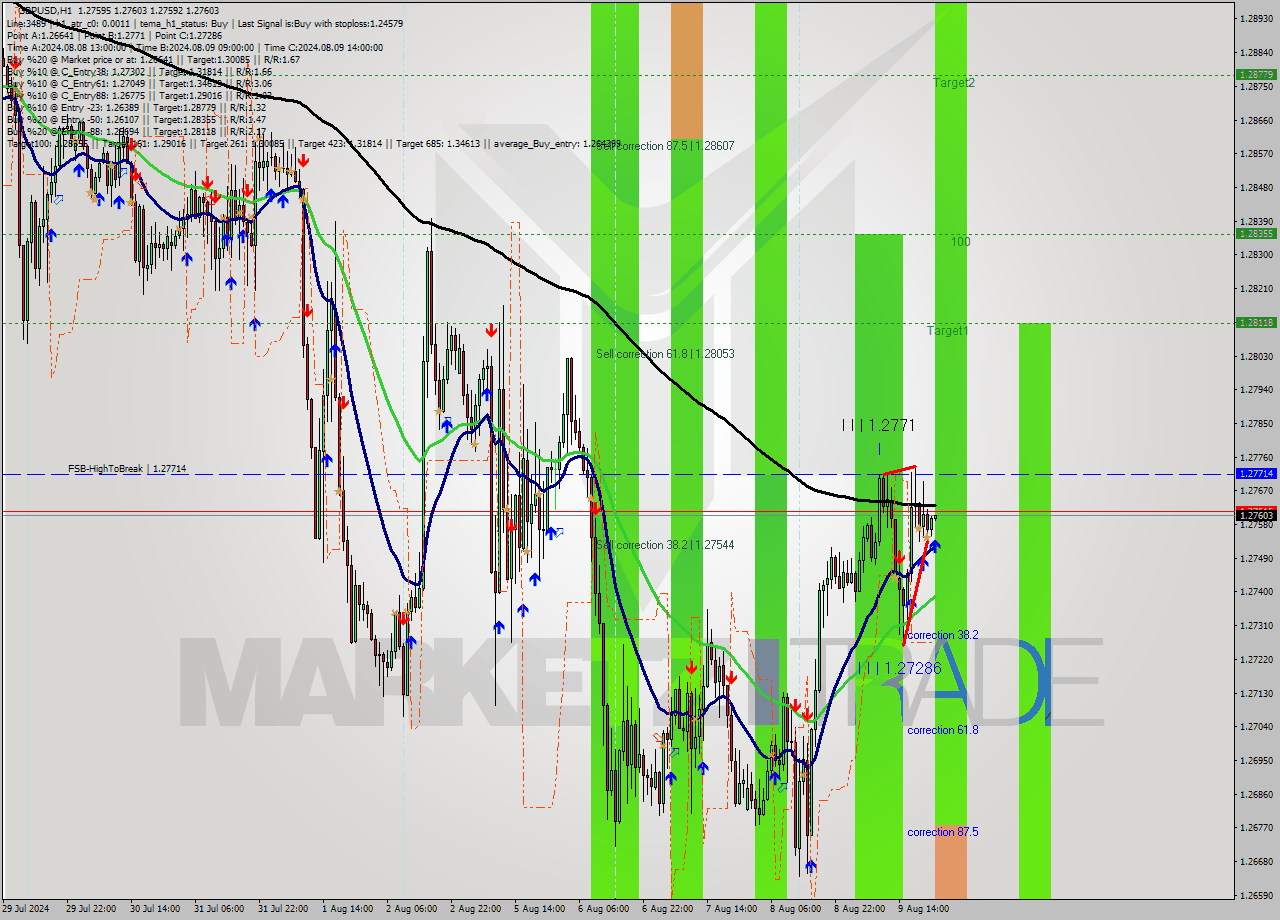Select the 1.26590 price axis label

1255,895
